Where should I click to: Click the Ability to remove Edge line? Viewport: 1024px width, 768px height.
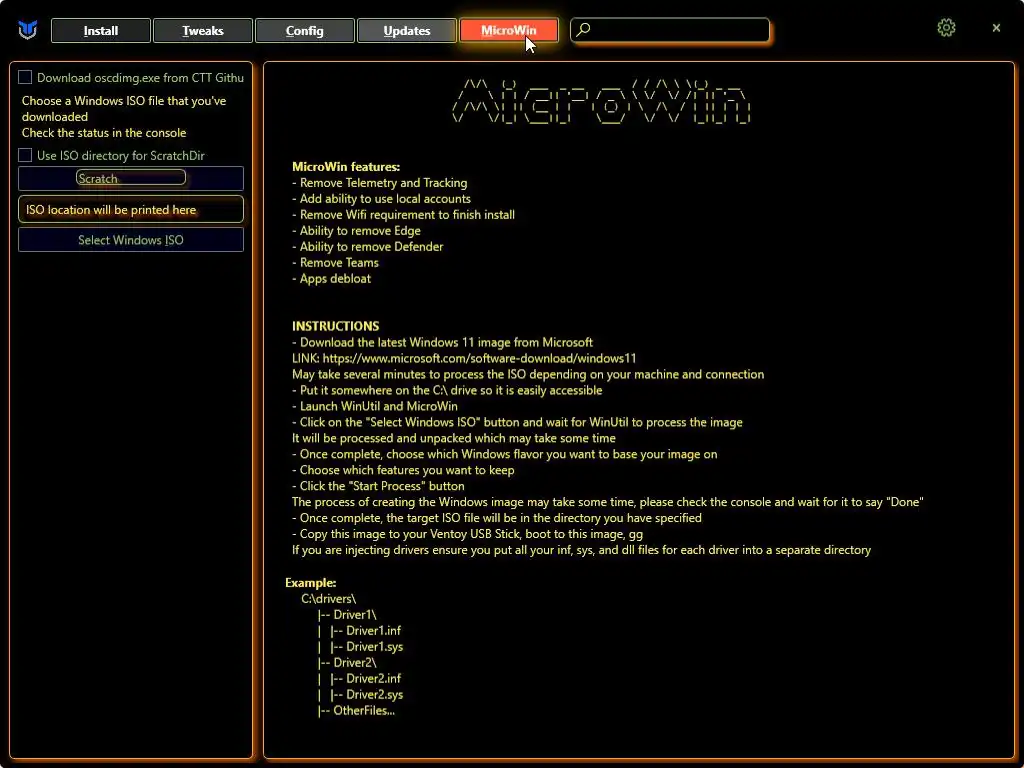coord(356,231)
